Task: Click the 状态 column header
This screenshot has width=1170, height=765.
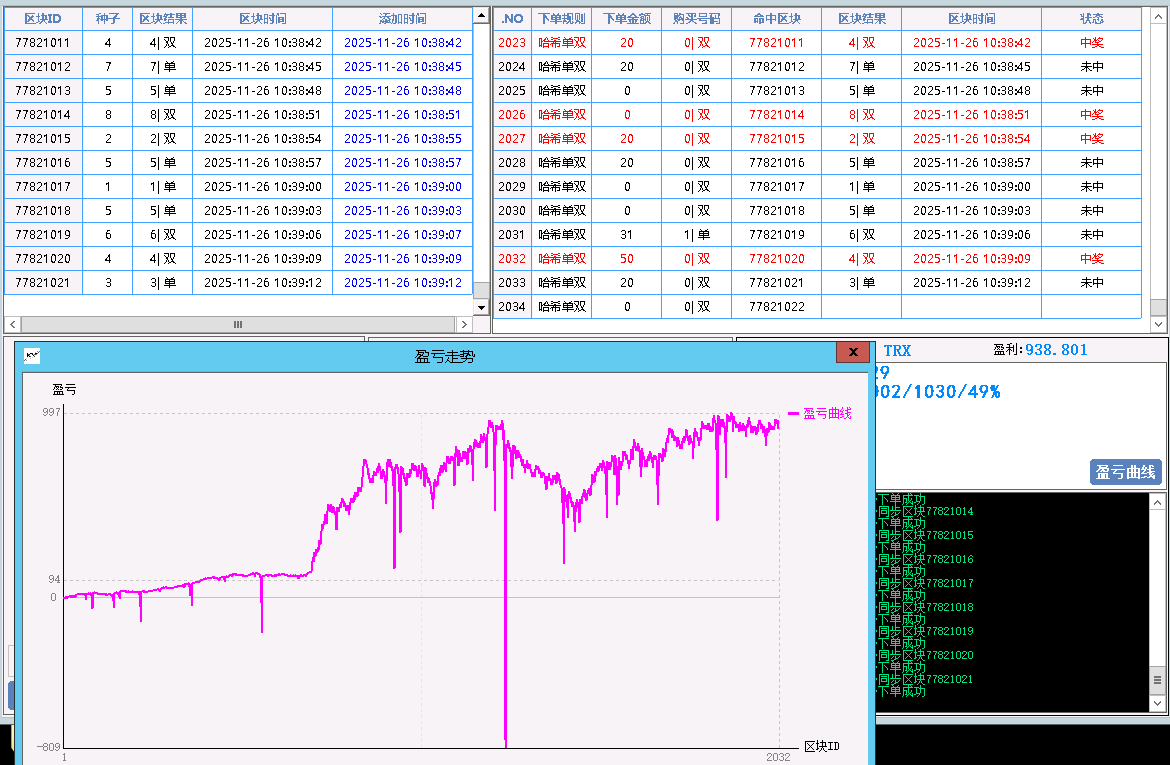Action: pyautogui.click(x=1091, y=19)
